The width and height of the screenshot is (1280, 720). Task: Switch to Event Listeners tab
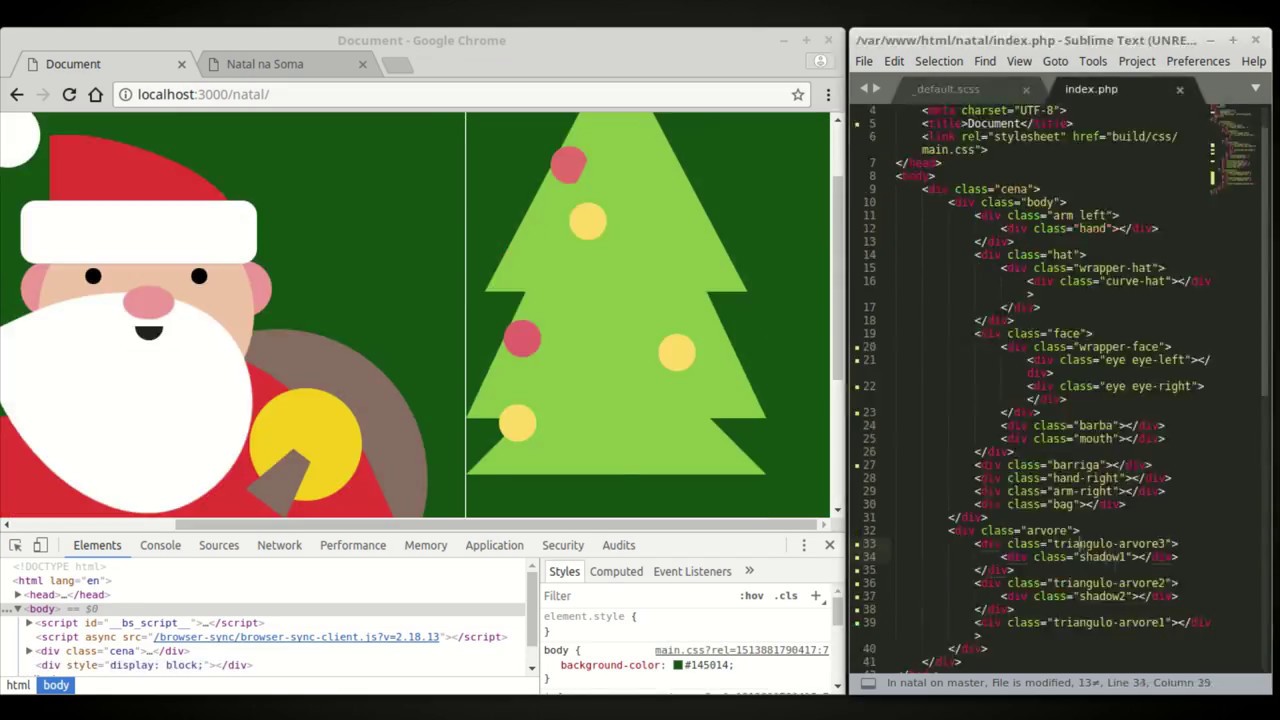point(692,571)
